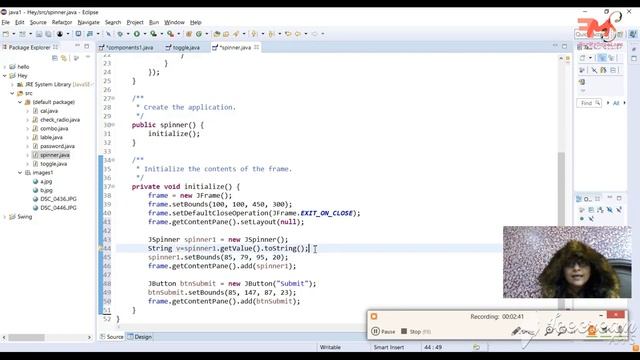Select a.jpg in images1 package
Image resolution: width=640 pixels, height=360 pixels.
pyautogui.click(x=46, y=182)
